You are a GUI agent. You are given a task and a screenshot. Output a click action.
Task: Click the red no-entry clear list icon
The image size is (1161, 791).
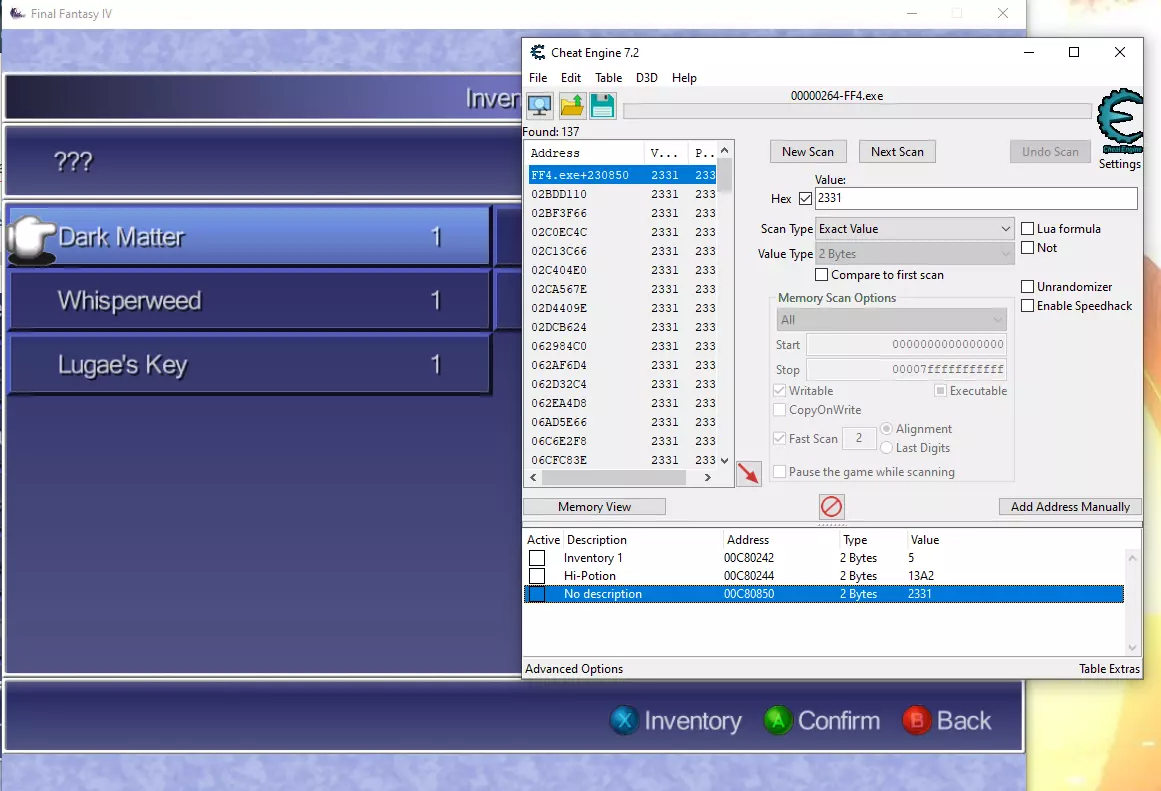pyautogui.click(x=831, y=507)
